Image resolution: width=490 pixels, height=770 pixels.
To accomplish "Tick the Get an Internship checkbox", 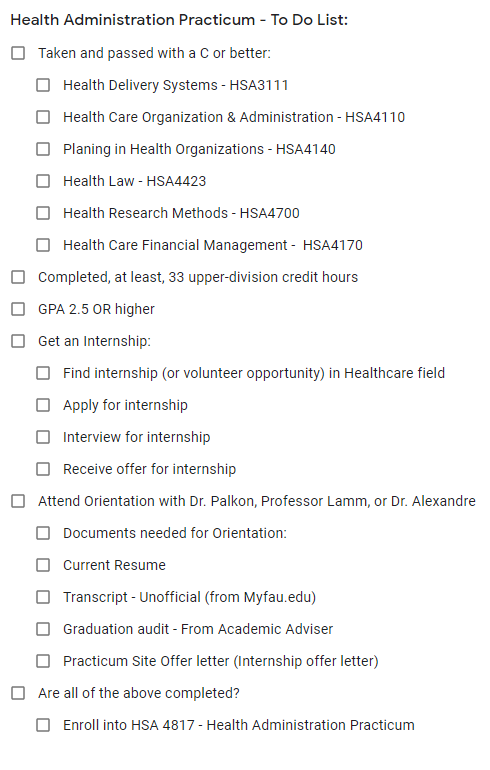I will pos(18,341).
